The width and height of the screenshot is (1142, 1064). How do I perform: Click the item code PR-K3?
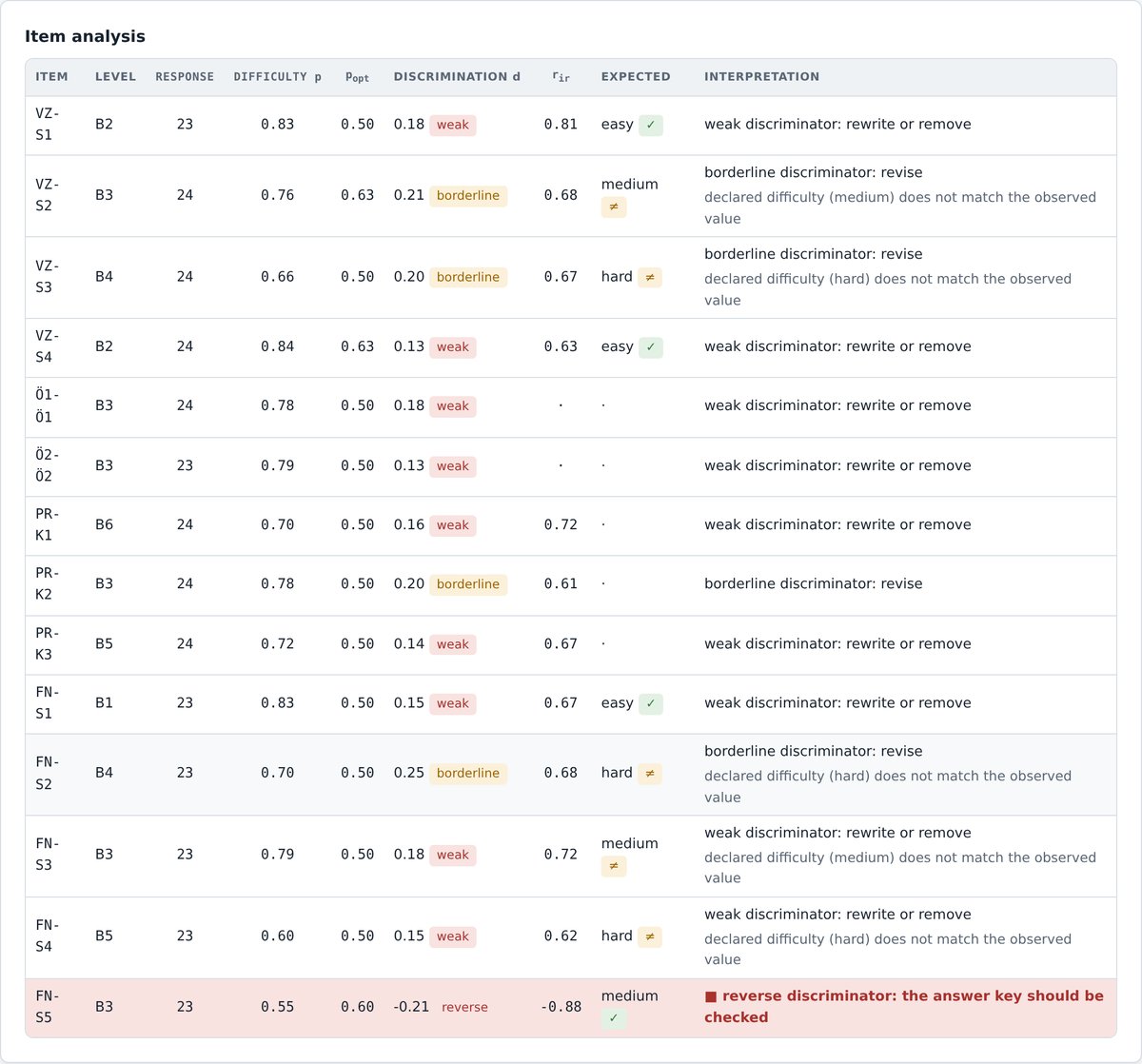coord(48,643)
